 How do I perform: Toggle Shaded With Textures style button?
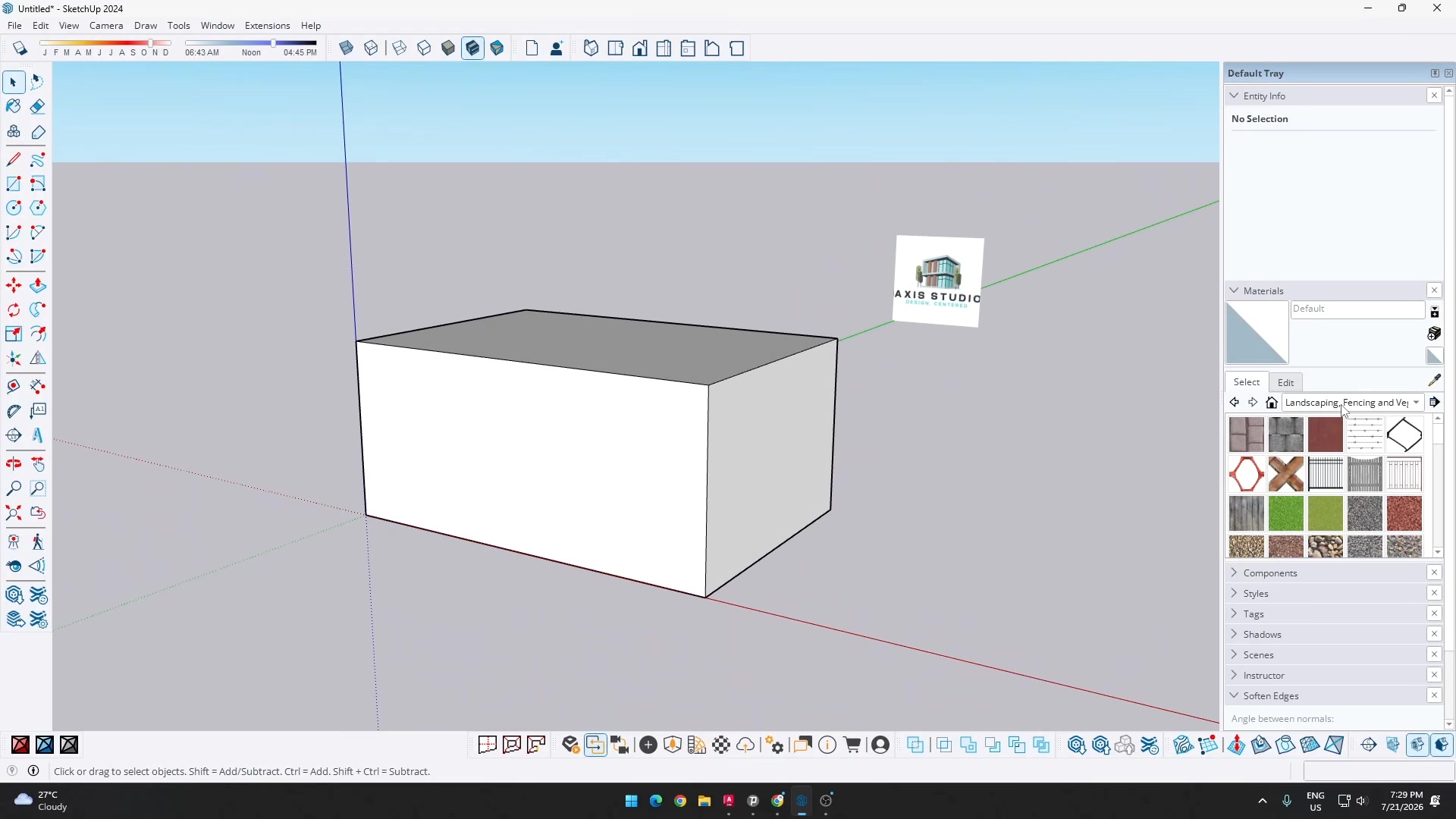point(473,49)
